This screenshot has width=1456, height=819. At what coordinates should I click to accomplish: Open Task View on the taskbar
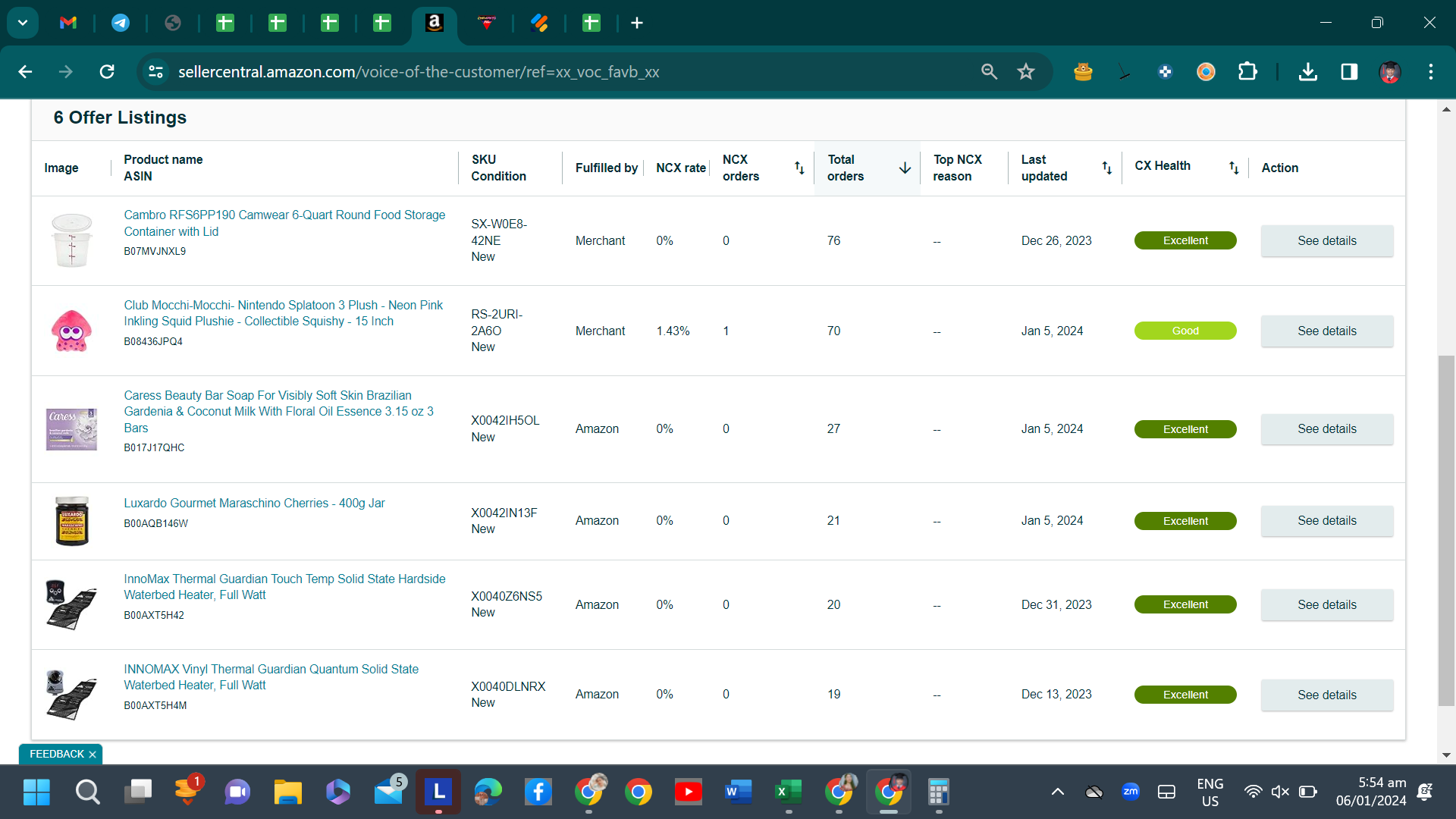click(x=137, y=792)
